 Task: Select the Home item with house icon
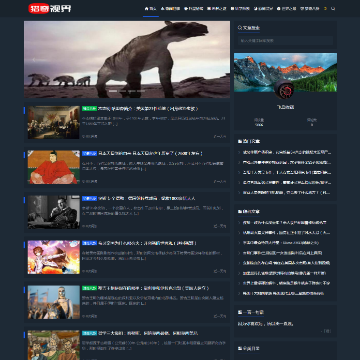[151, 9]
